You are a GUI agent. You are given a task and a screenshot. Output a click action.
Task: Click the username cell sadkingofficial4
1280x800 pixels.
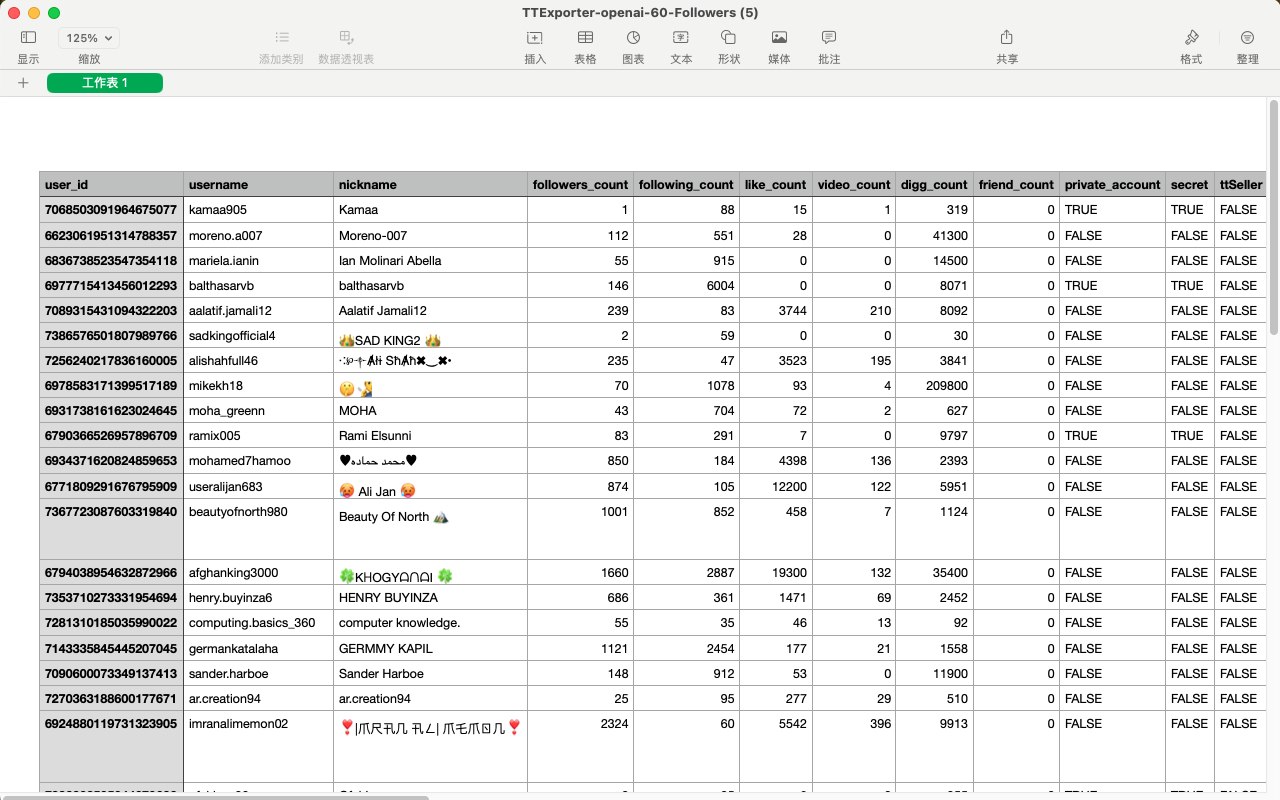tap(259, 336)
